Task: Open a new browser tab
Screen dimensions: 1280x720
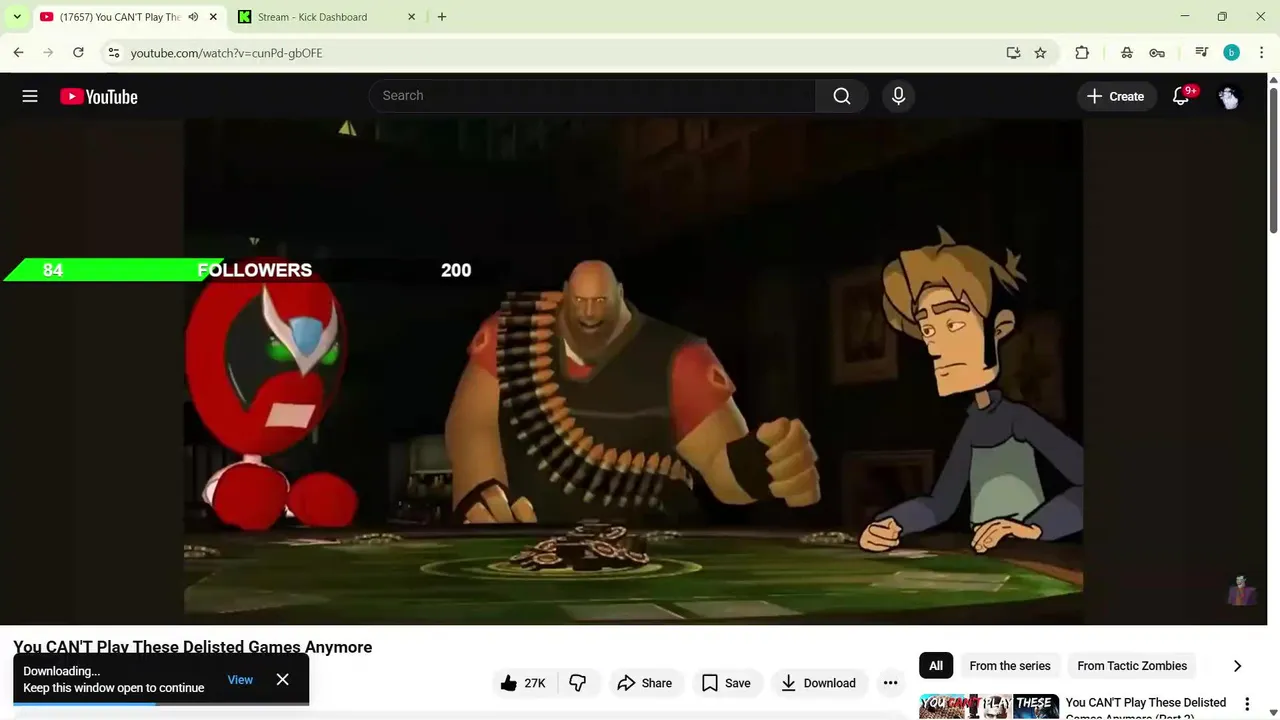Action: (442, 17)
